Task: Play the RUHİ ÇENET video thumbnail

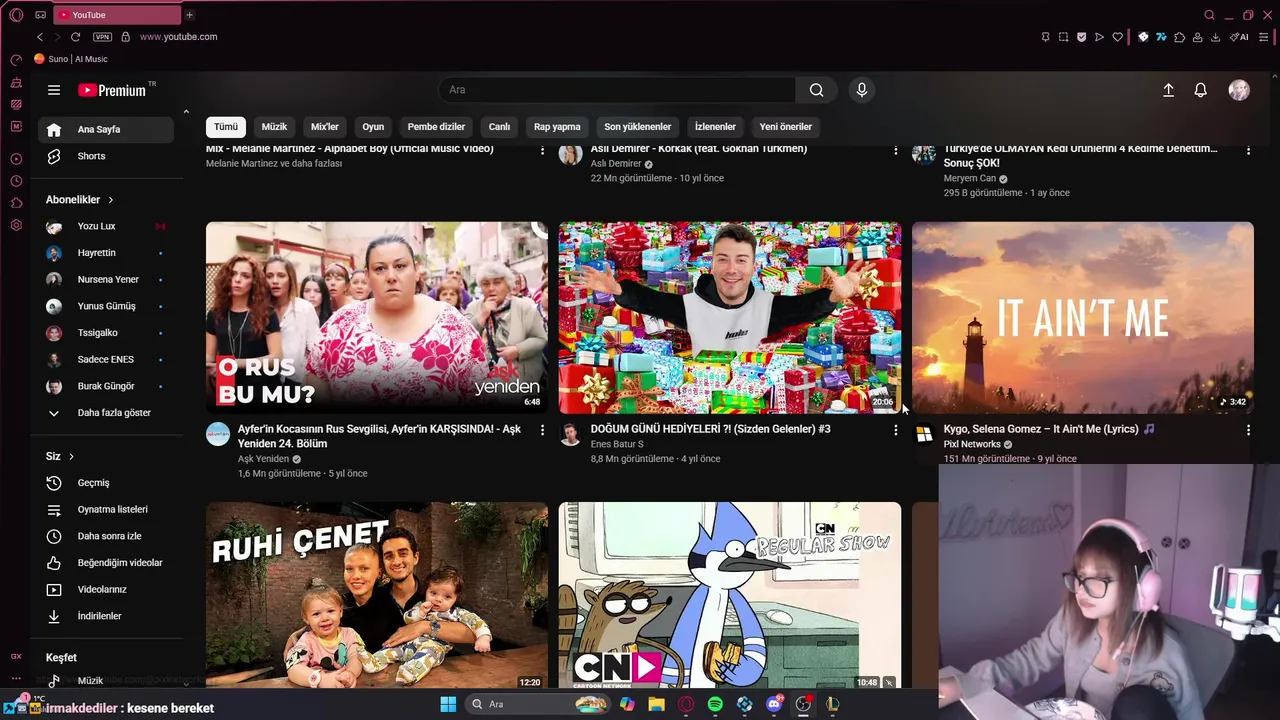Action: click(x=377, y=595)
